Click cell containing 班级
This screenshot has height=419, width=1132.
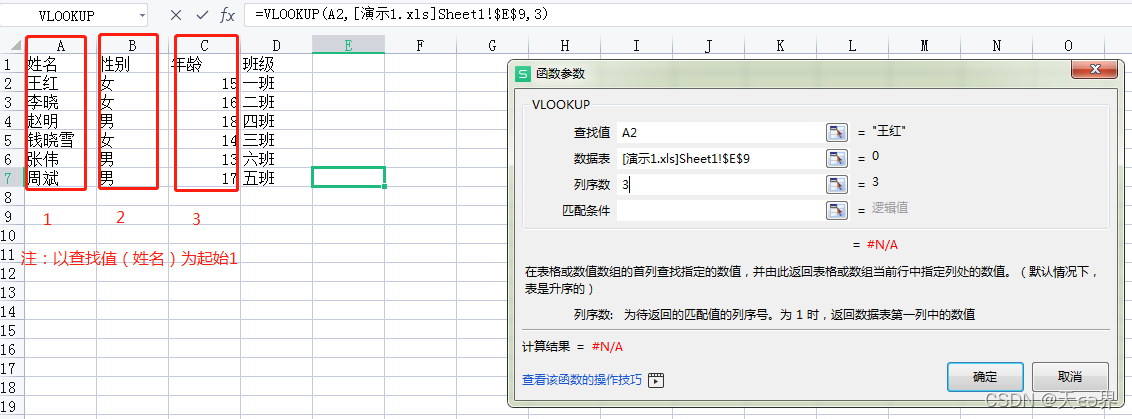[277, 64]
